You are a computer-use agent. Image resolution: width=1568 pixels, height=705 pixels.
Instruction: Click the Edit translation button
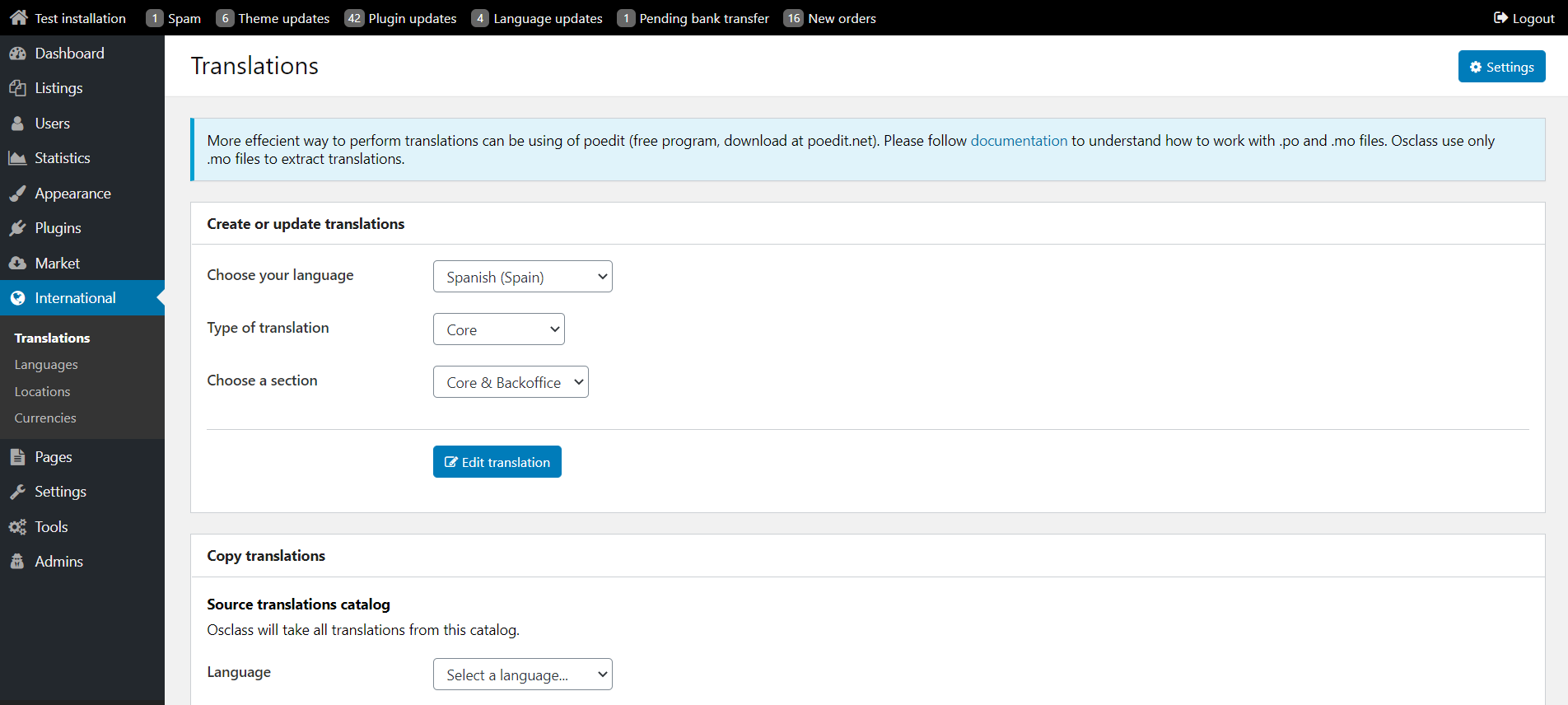click(497, 462)
